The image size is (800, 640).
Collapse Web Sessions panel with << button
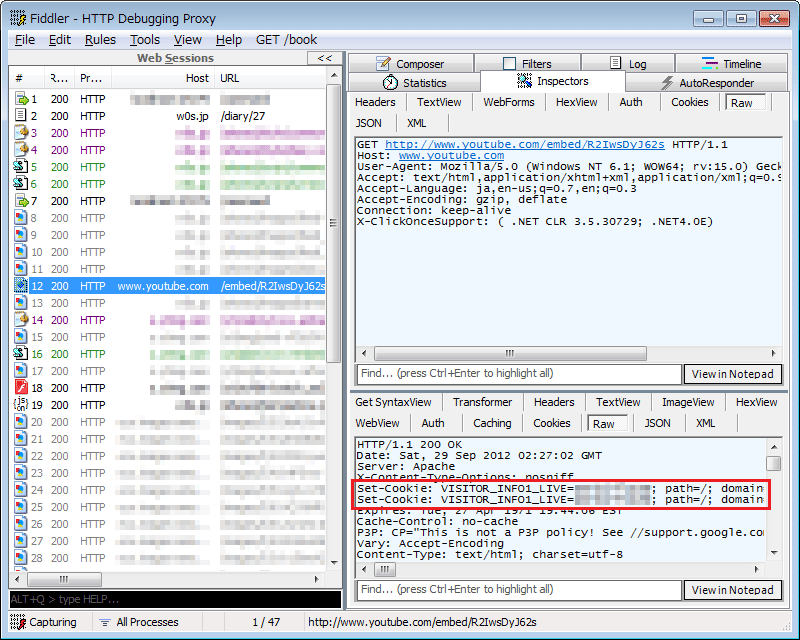click(x=324, y=59)
